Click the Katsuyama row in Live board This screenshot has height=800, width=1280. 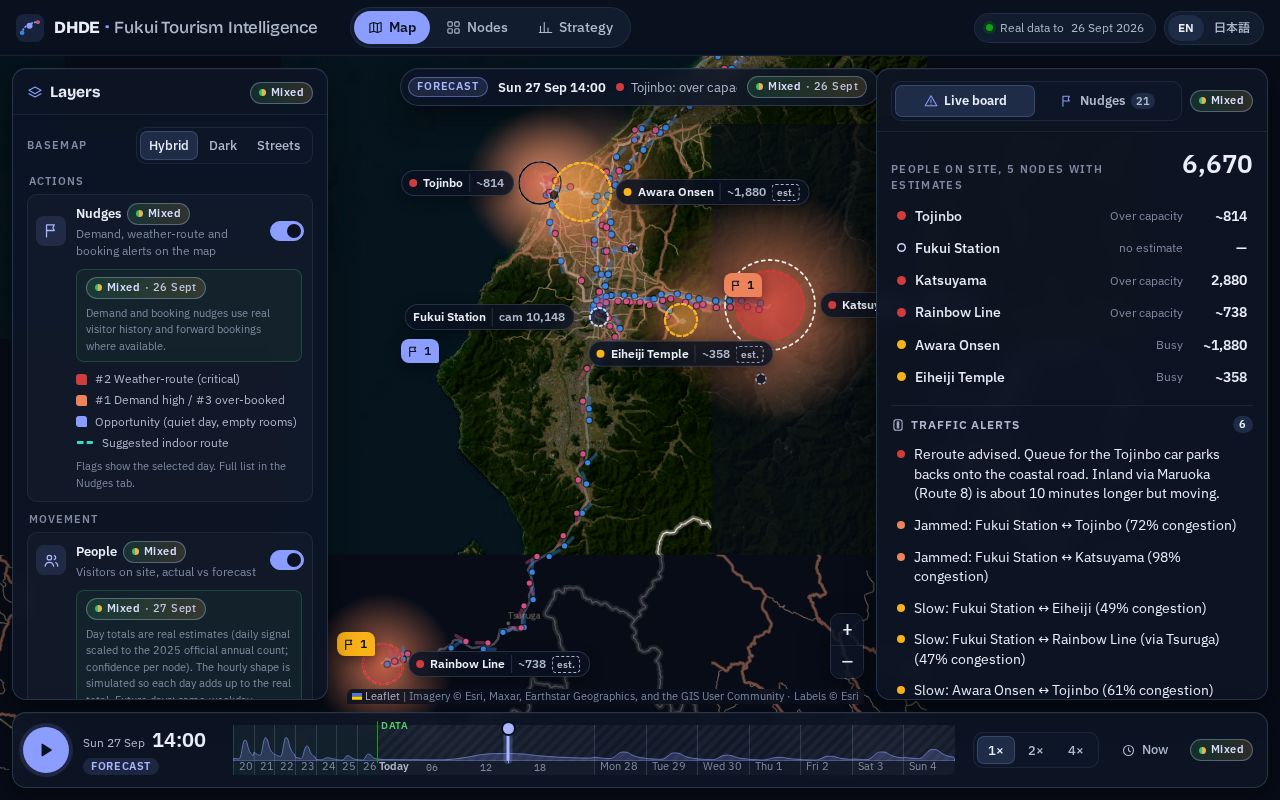click(x=1071, y=281)
